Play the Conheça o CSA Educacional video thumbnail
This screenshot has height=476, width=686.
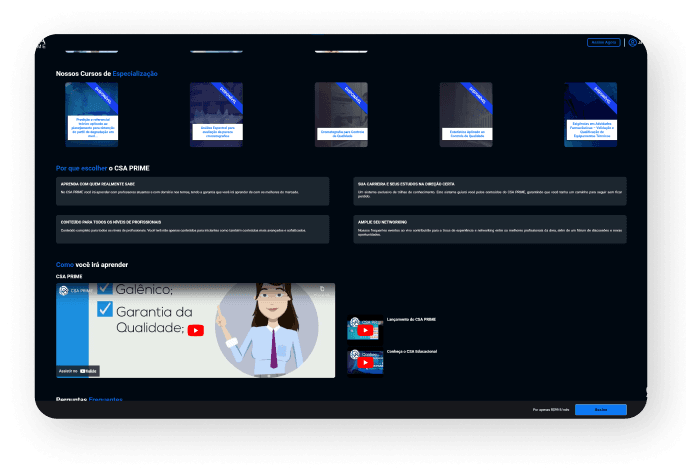(x=365, y=361)
